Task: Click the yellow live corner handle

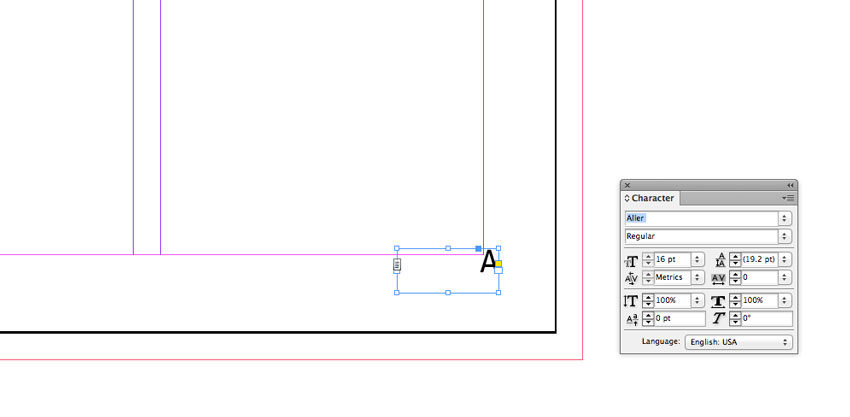Action: 498,264
